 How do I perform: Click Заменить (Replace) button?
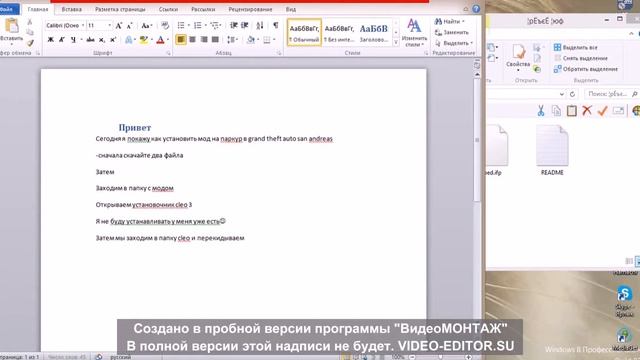451,32
